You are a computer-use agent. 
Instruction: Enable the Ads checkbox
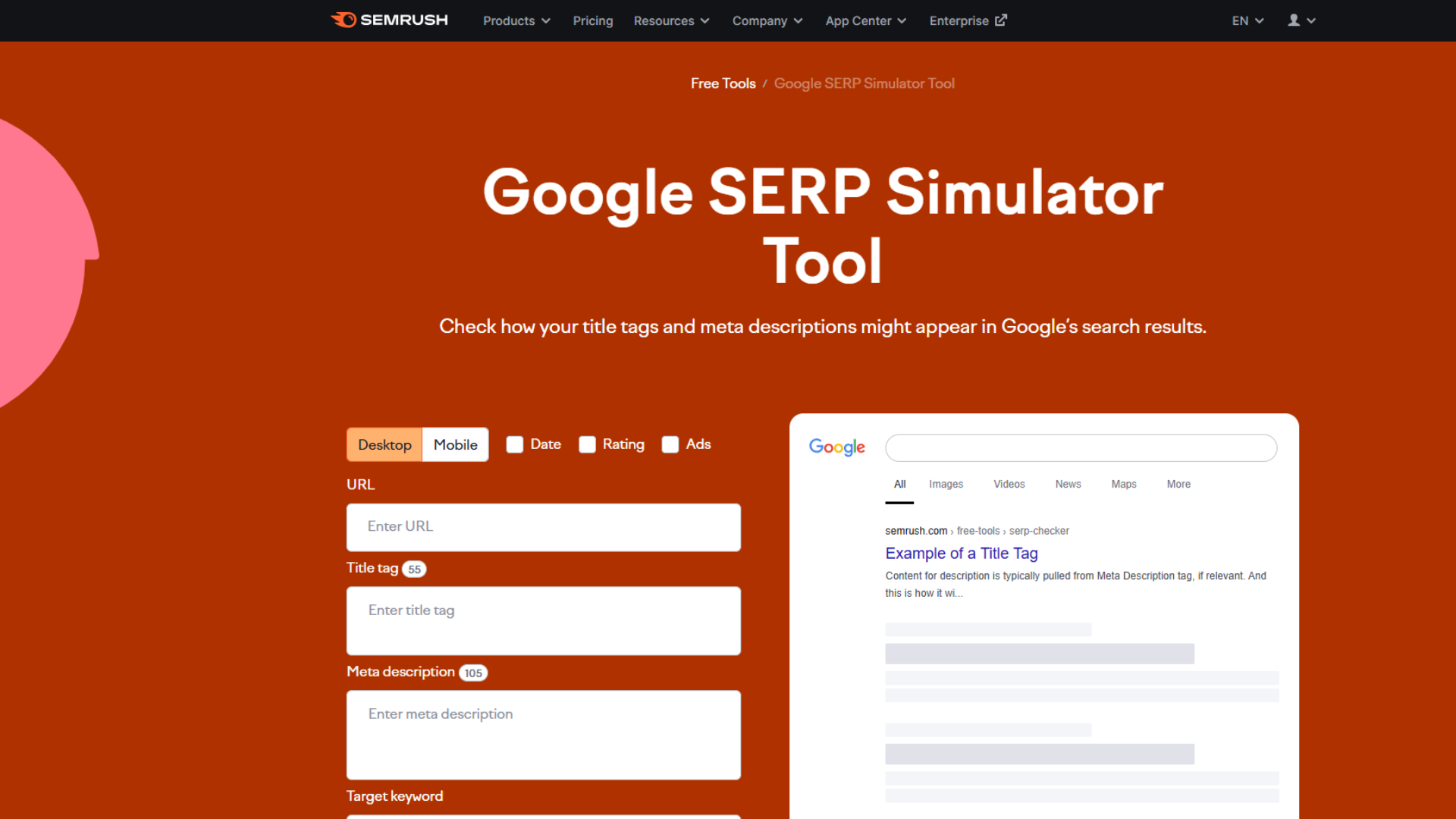tap(670, 444)
